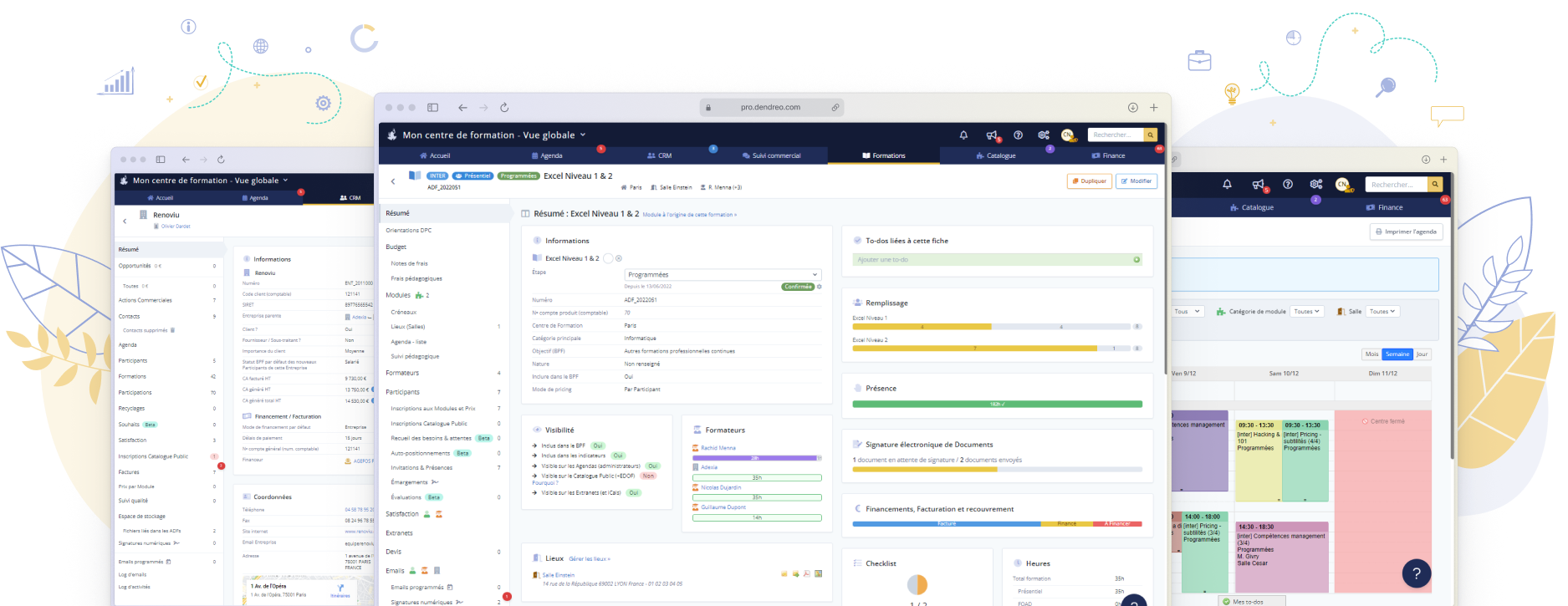This screenshot has width=1568, height=606.
Task: Reload page in left browser window
Action: (221, 159)
